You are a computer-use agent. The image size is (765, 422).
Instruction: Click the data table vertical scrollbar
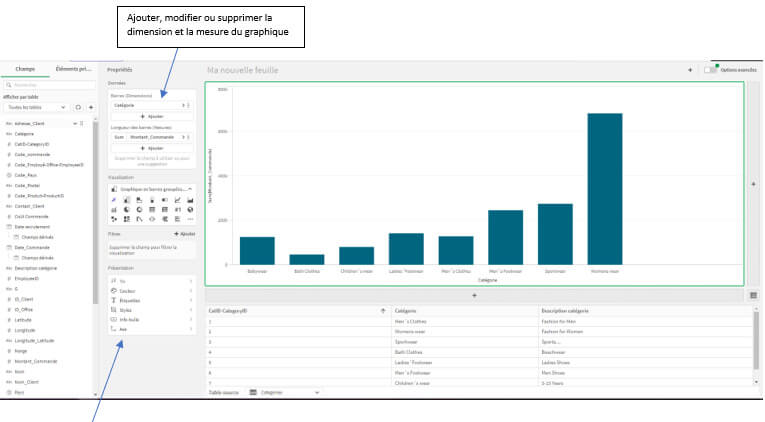click(756, 340)
